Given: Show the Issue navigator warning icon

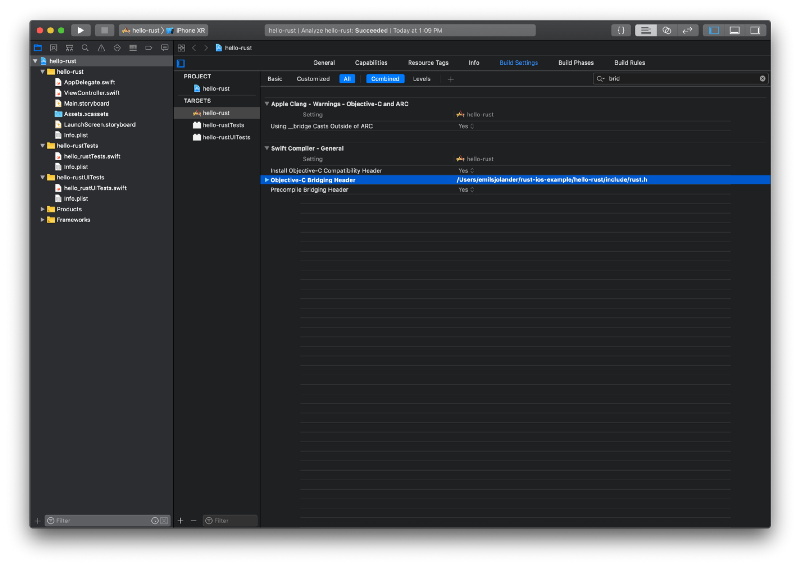Looking at the screenshot, I should click(101, 48).
